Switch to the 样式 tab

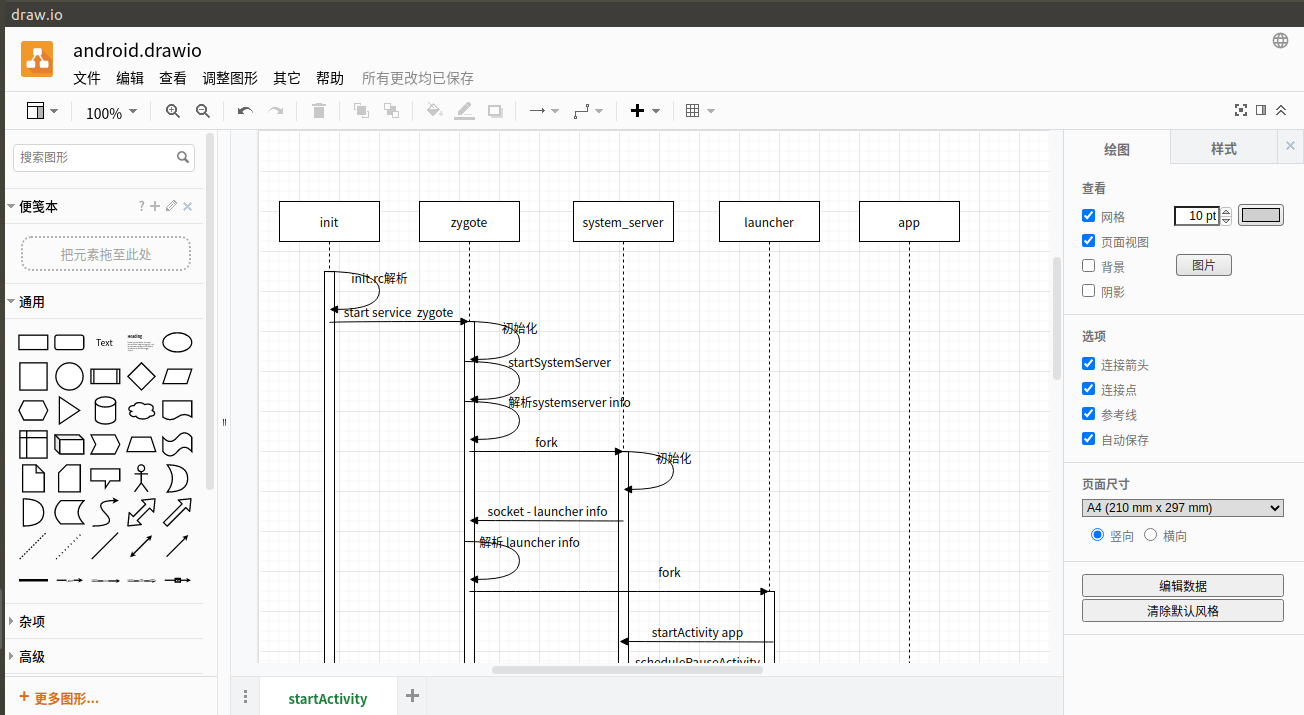coord(1224,148)
